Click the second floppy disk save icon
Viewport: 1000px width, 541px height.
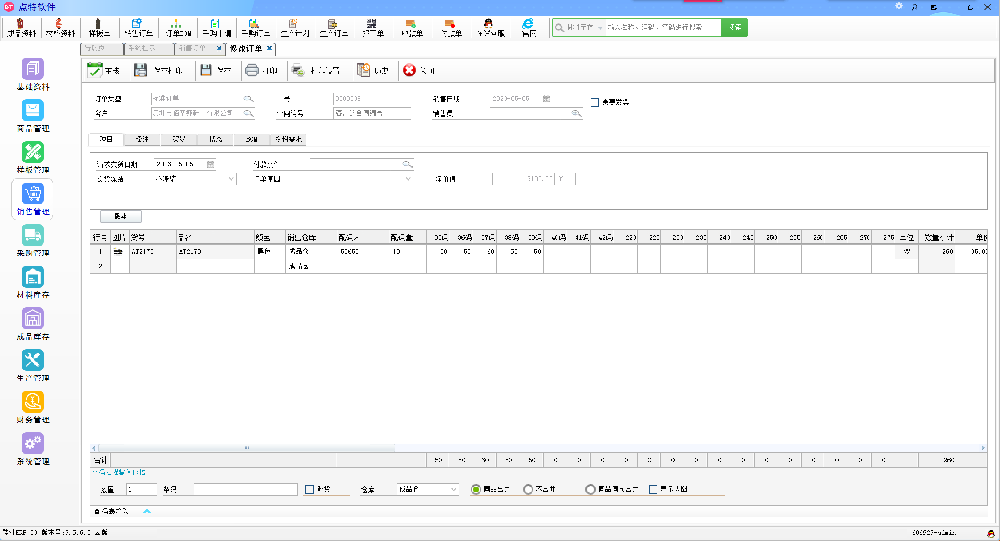coord(206,70)
